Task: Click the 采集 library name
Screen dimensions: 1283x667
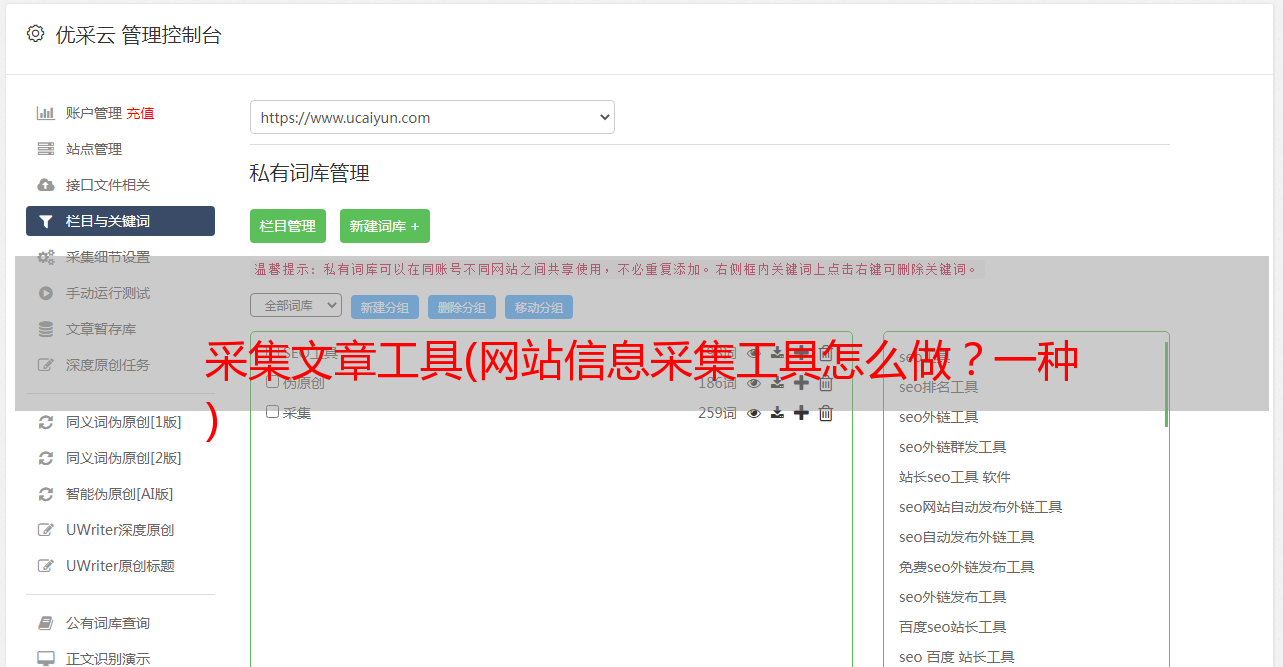Action: (x=297, y=413)
